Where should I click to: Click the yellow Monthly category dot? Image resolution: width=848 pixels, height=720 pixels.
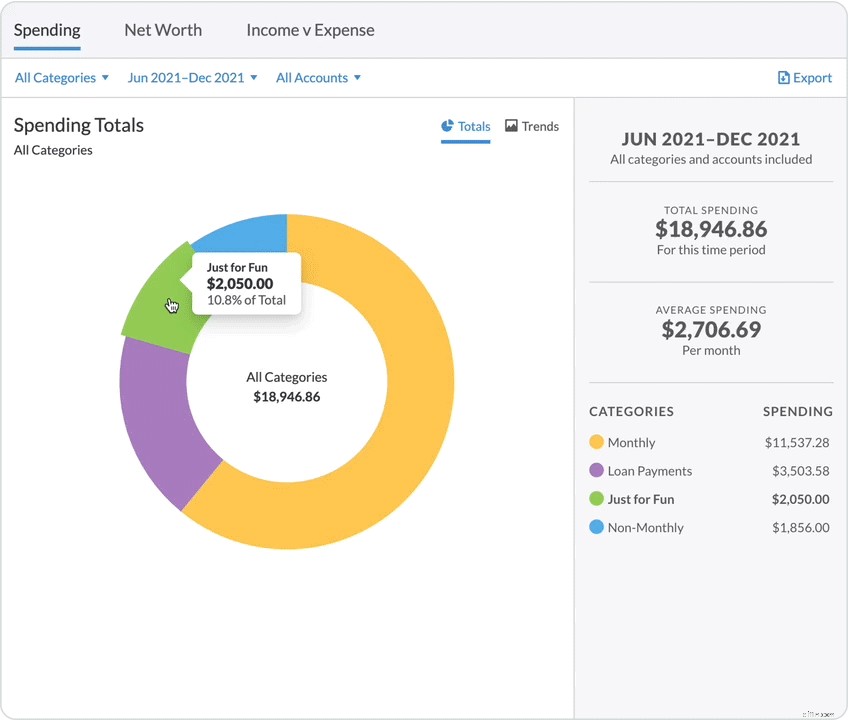point(594,442)
